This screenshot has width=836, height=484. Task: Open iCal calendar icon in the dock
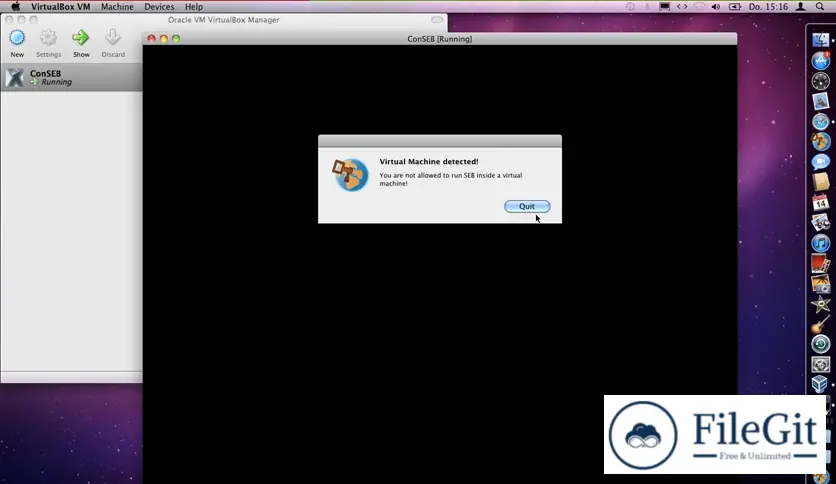(821, 202)
